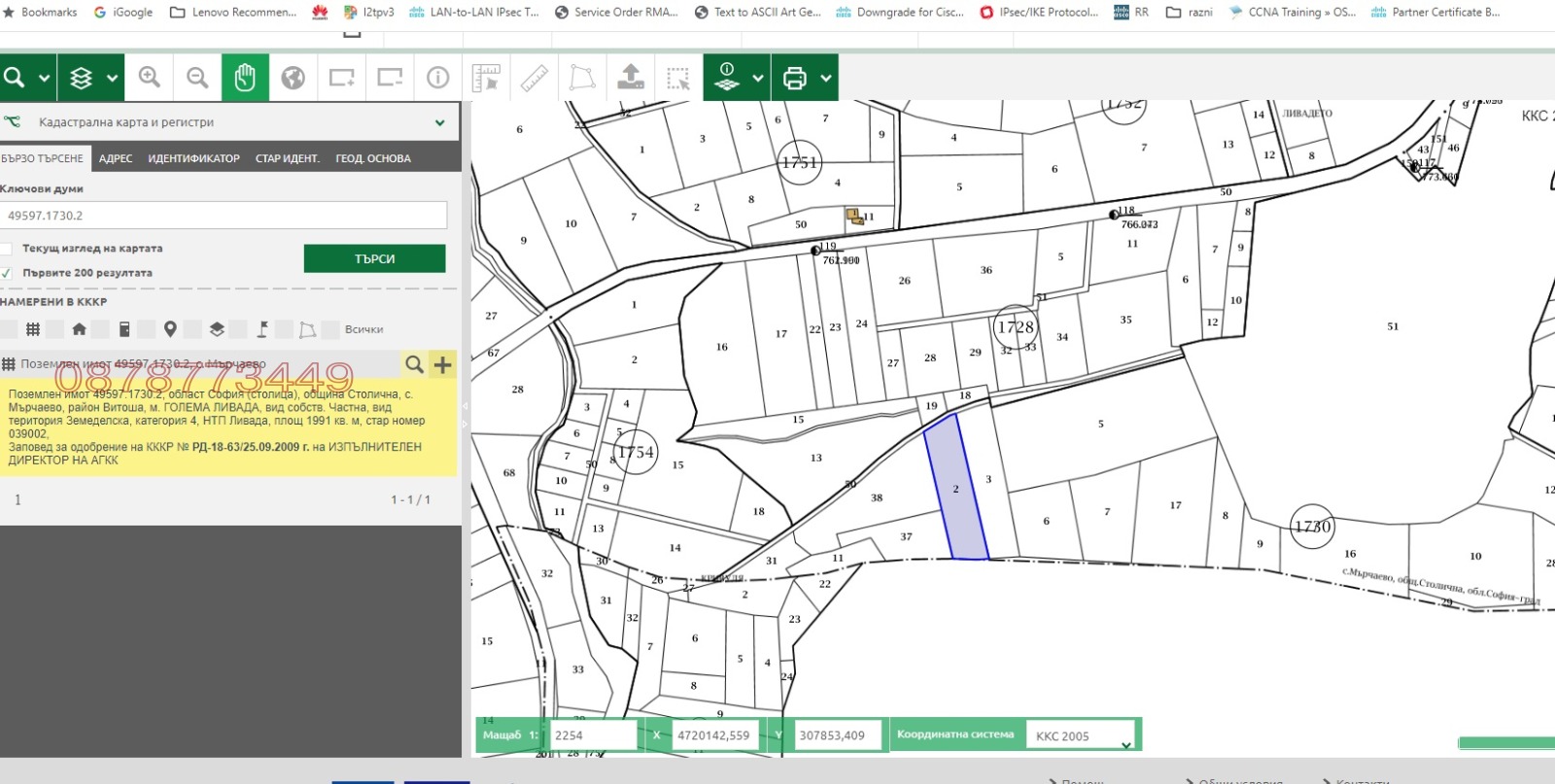Click the 'Ключови думи' search input field
This screenshot has width=1555, height=784.
[x=224, y=216]
